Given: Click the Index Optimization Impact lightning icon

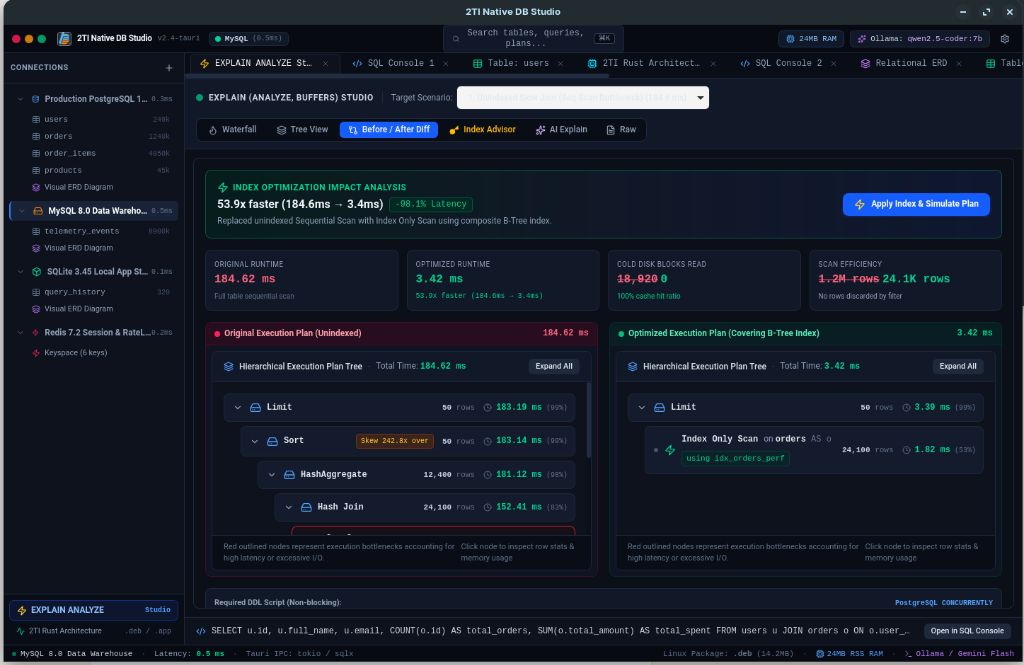Looking at the screenshot, I should (223, 187).
